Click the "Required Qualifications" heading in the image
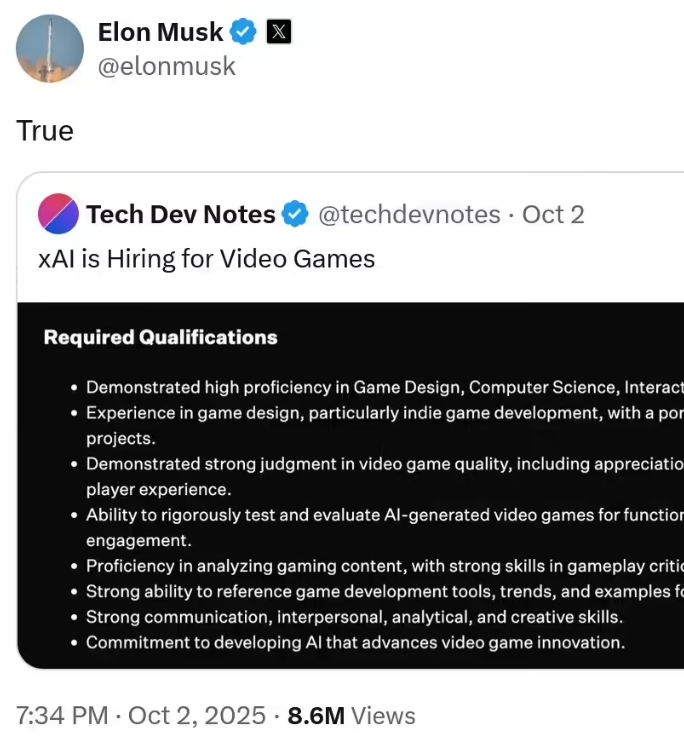The image size is (684, 743). [160, 338]
